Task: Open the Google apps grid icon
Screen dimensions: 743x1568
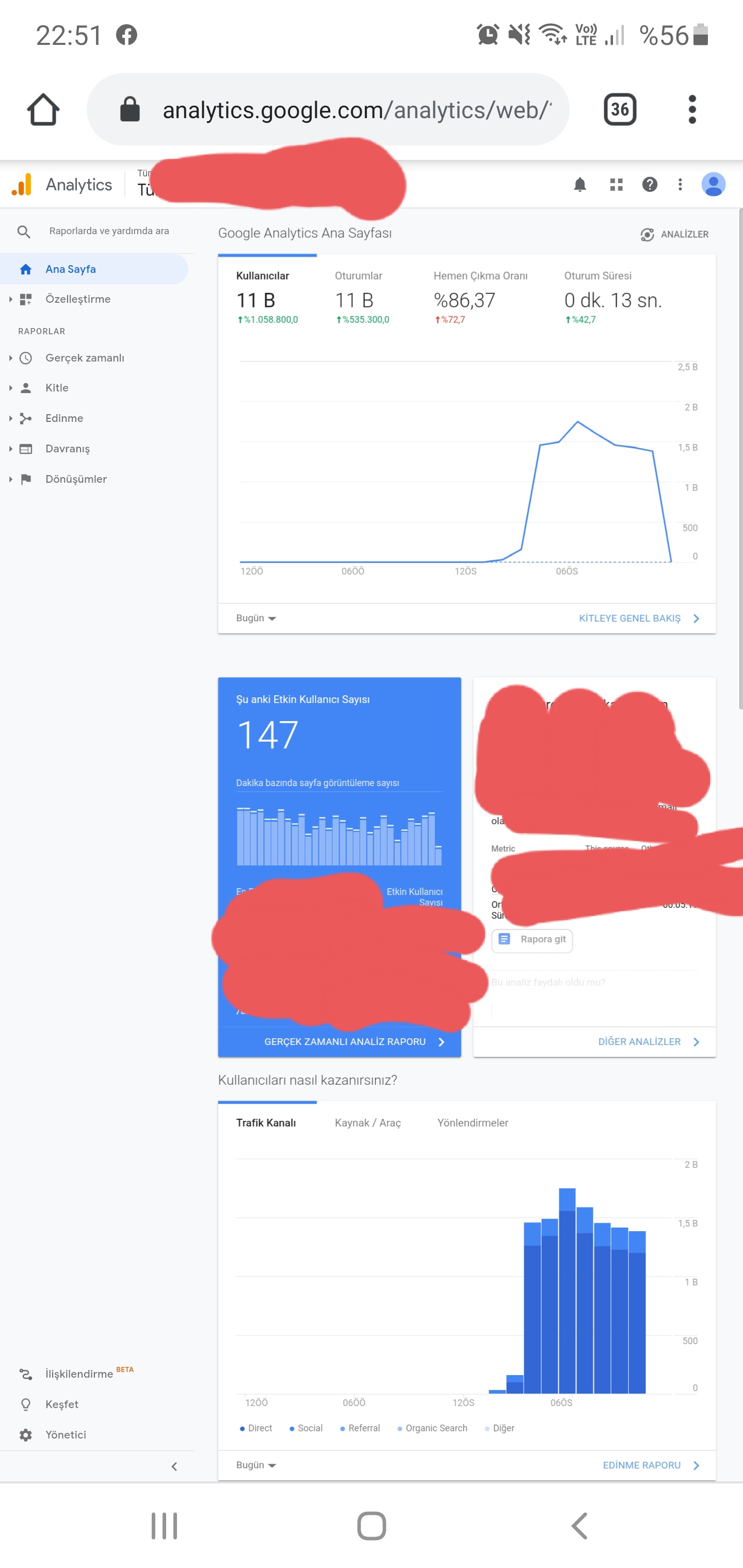Action: click(616, 185)
